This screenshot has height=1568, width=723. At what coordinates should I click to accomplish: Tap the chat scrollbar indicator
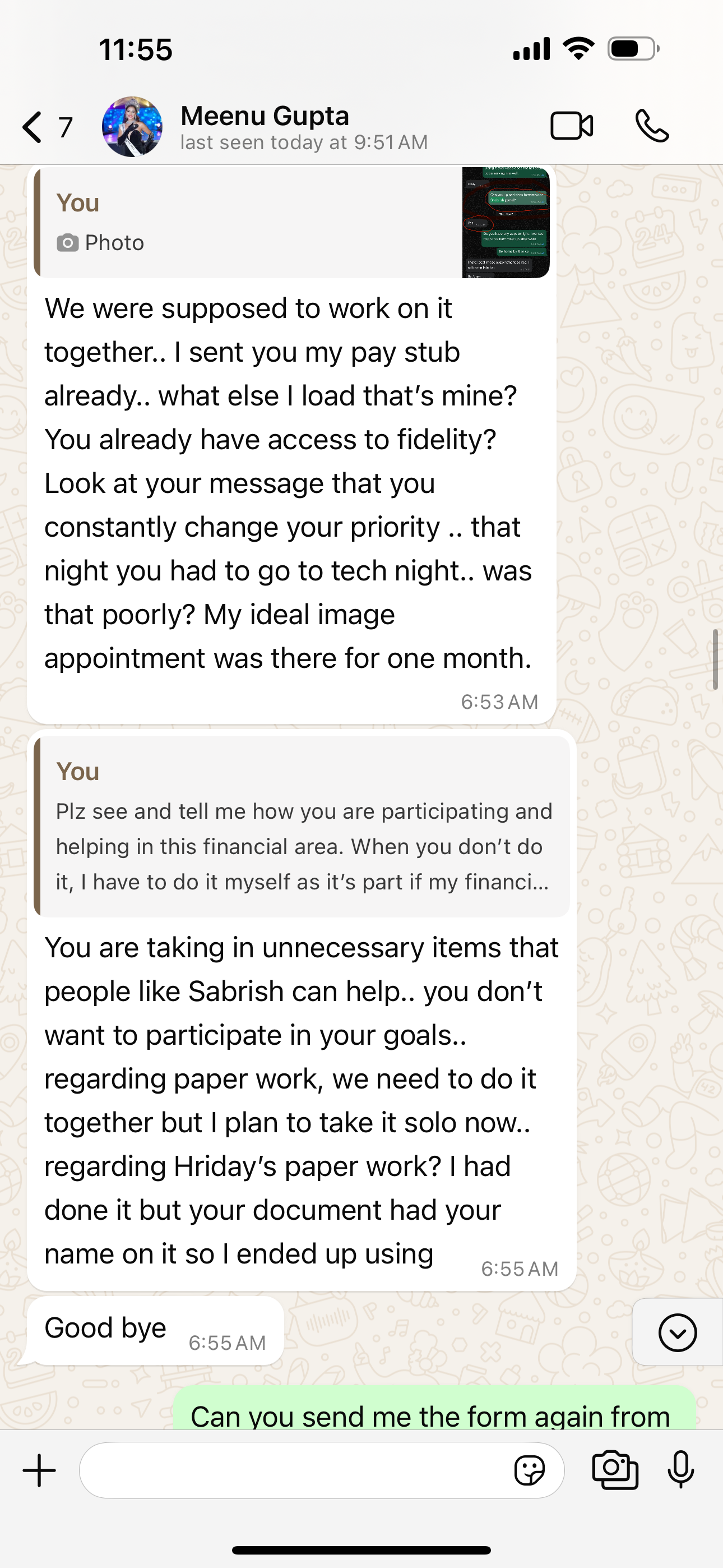click(715, 659)
